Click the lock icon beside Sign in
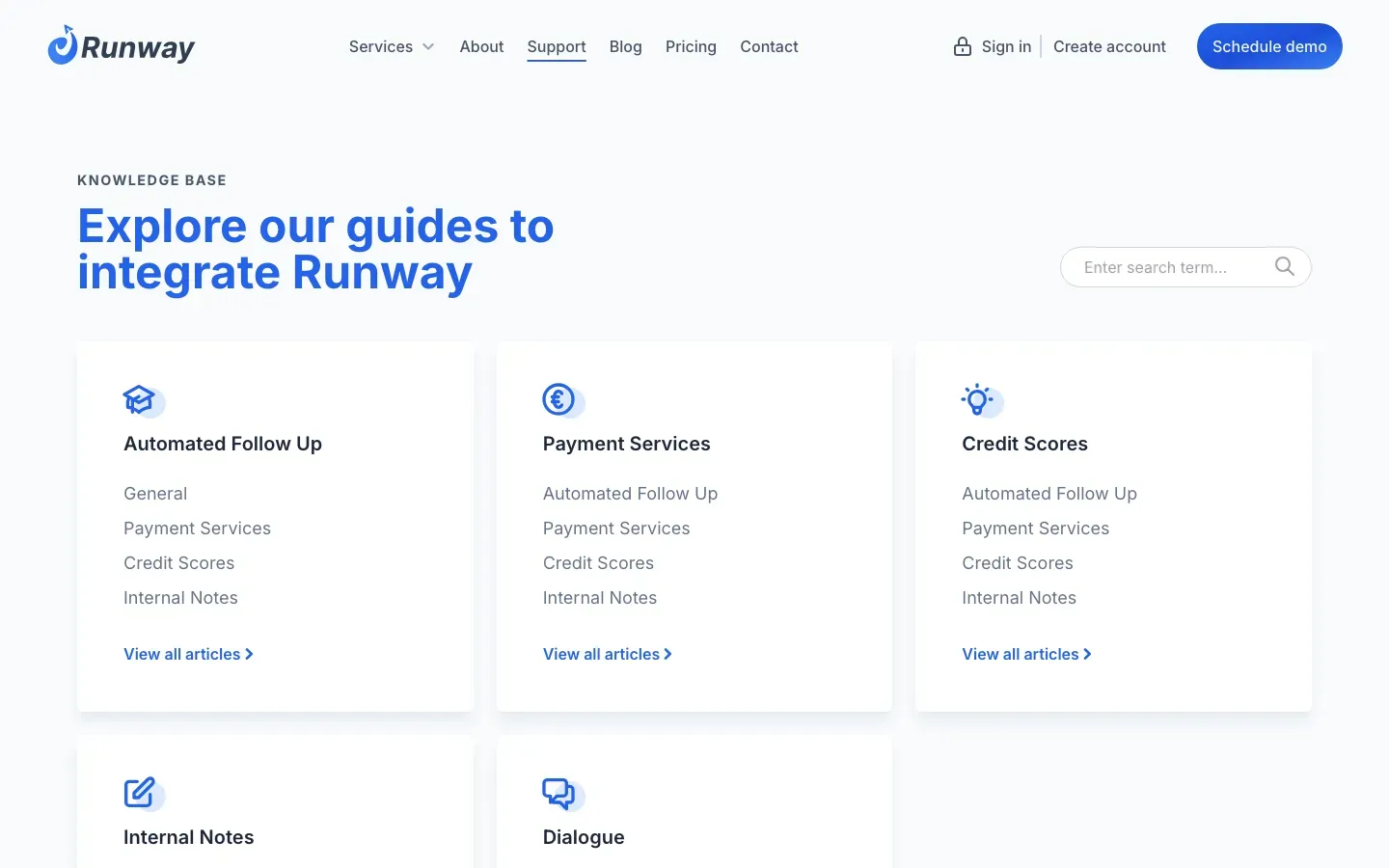 [963, 46]
